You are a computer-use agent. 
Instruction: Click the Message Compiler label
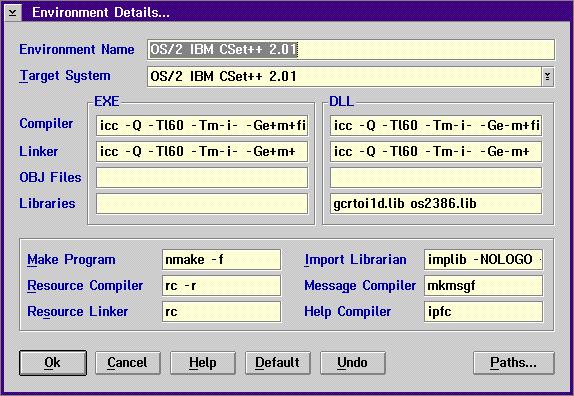pyautogui.click(x=360, y=285)
